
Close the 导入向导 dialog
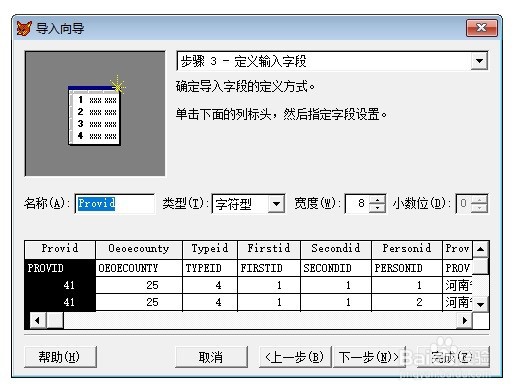(482, 28)
